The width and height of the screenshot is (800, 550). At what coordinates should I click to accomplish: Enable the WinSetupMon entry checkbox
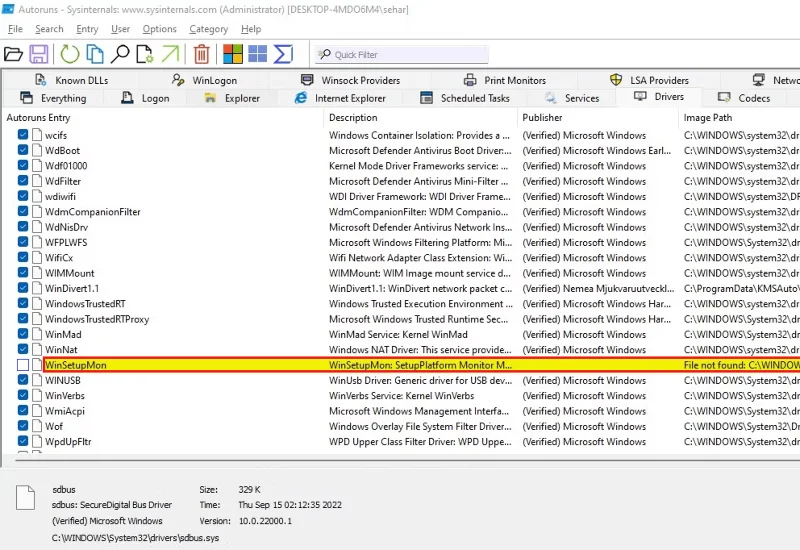(x=23, y=365)
